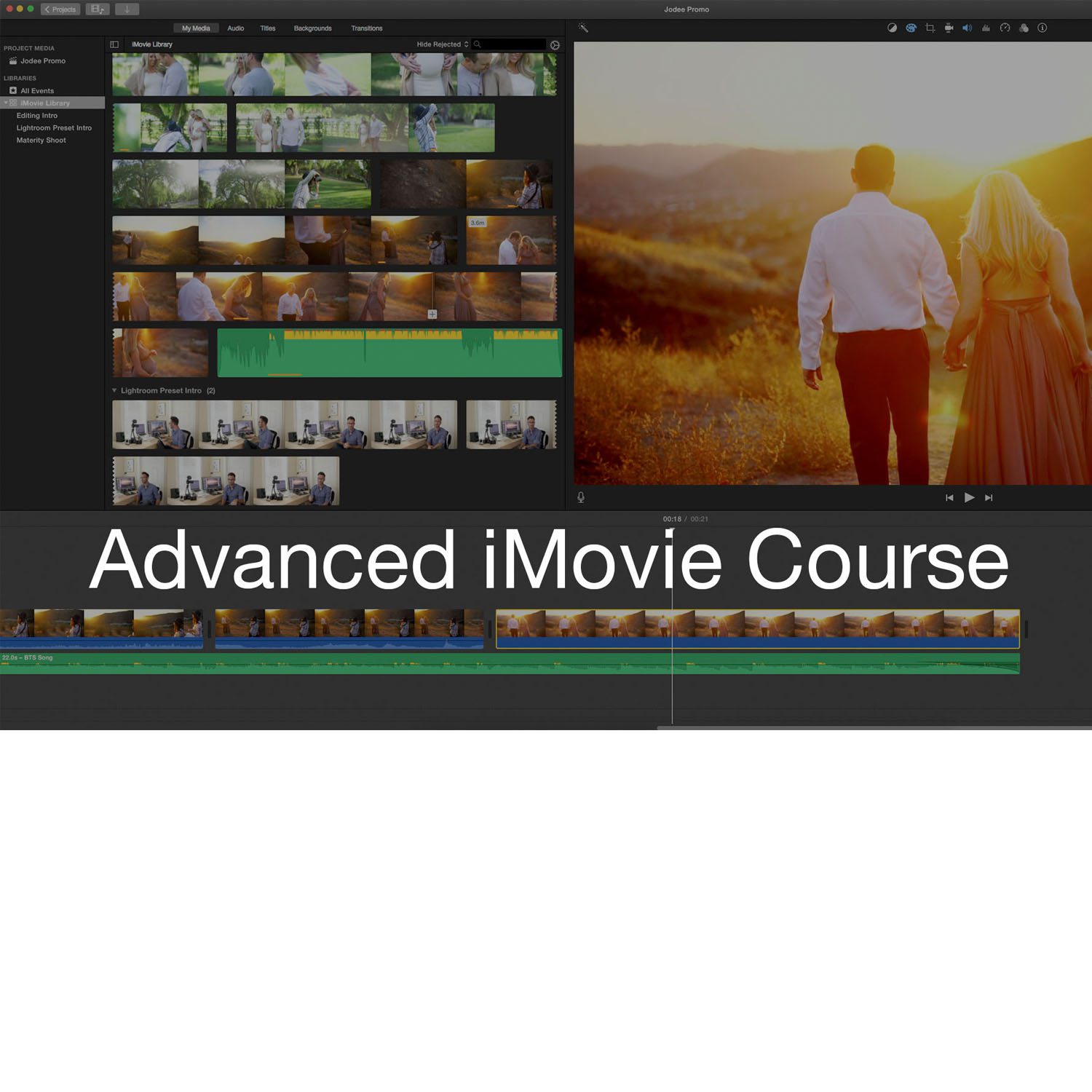This screenshot has height=1092, width=1092.
Task: Select the green audio waveform clip in browser
Action: (x=389, y=353)
